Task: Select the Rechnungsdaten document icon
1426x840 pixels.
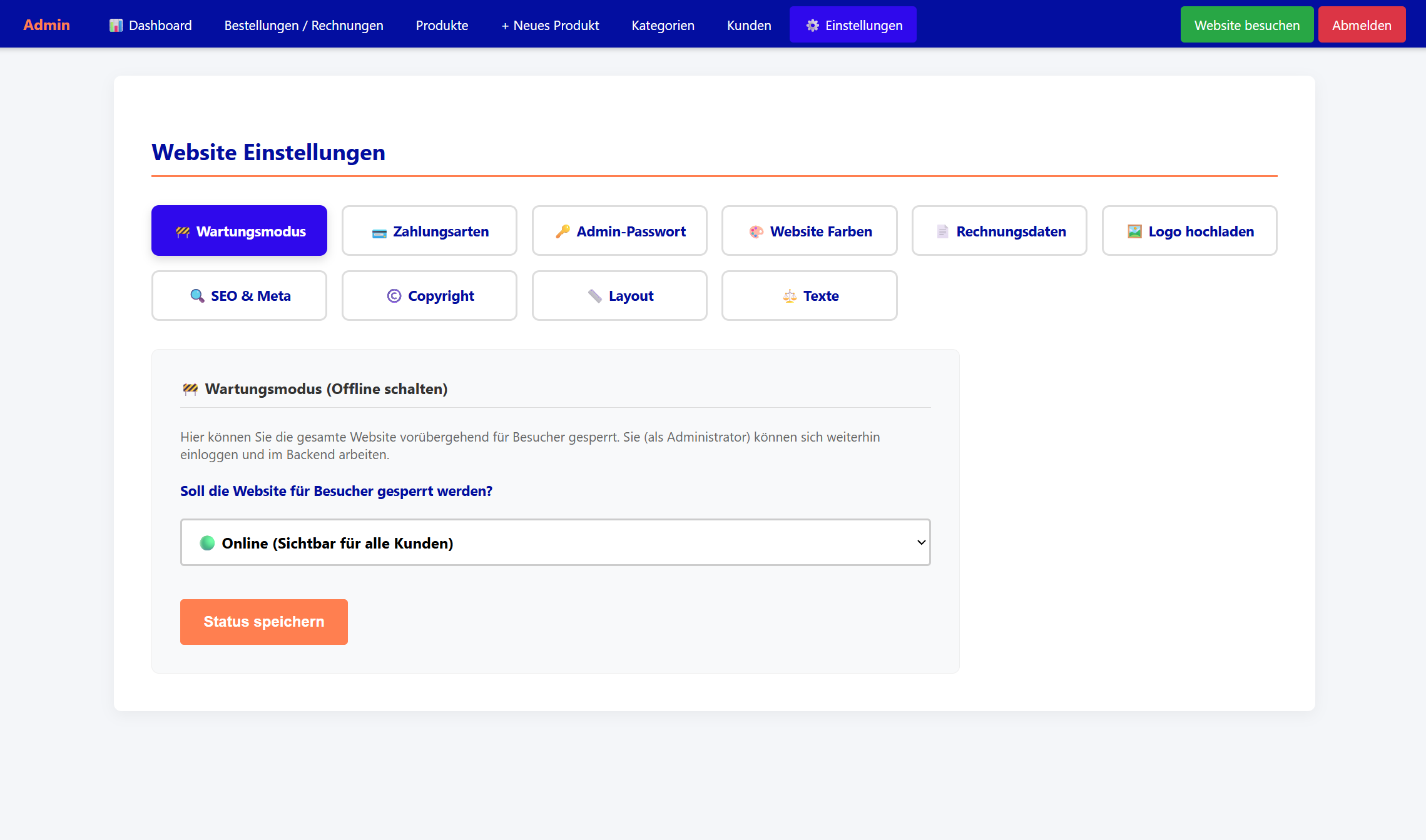Action: (942, 231)
